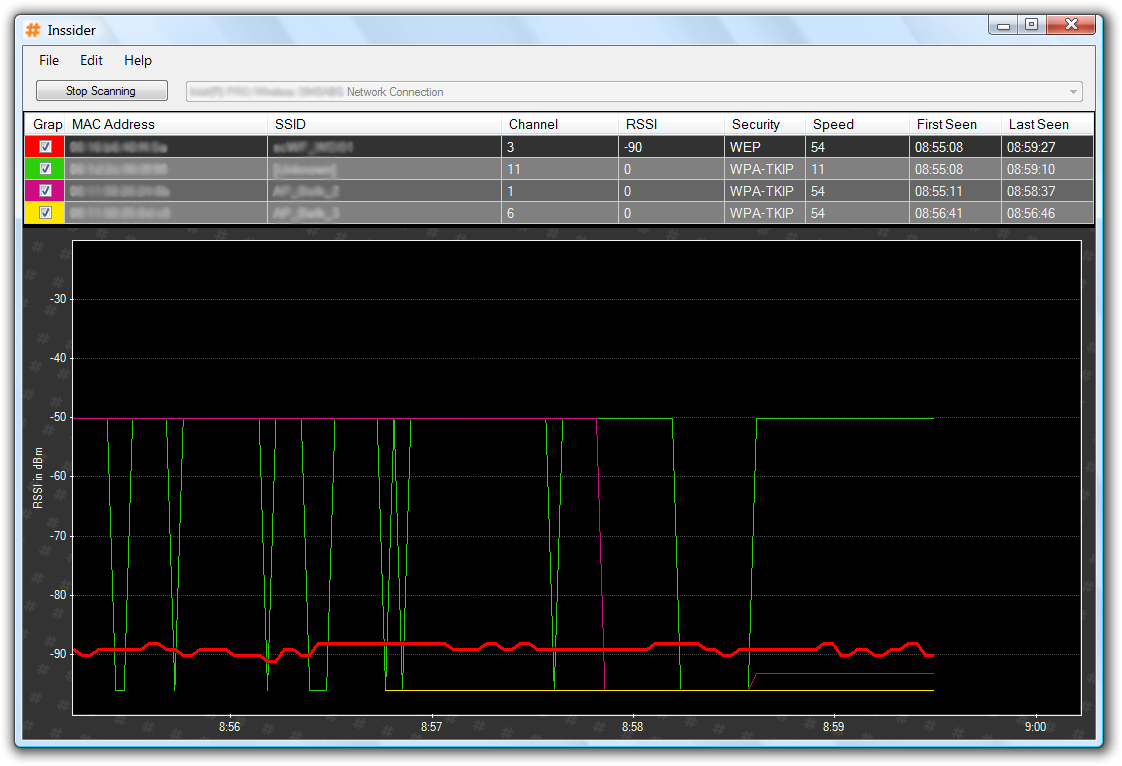Click the First Seen column header
The image size is (1122, 766).
(955, 125)
